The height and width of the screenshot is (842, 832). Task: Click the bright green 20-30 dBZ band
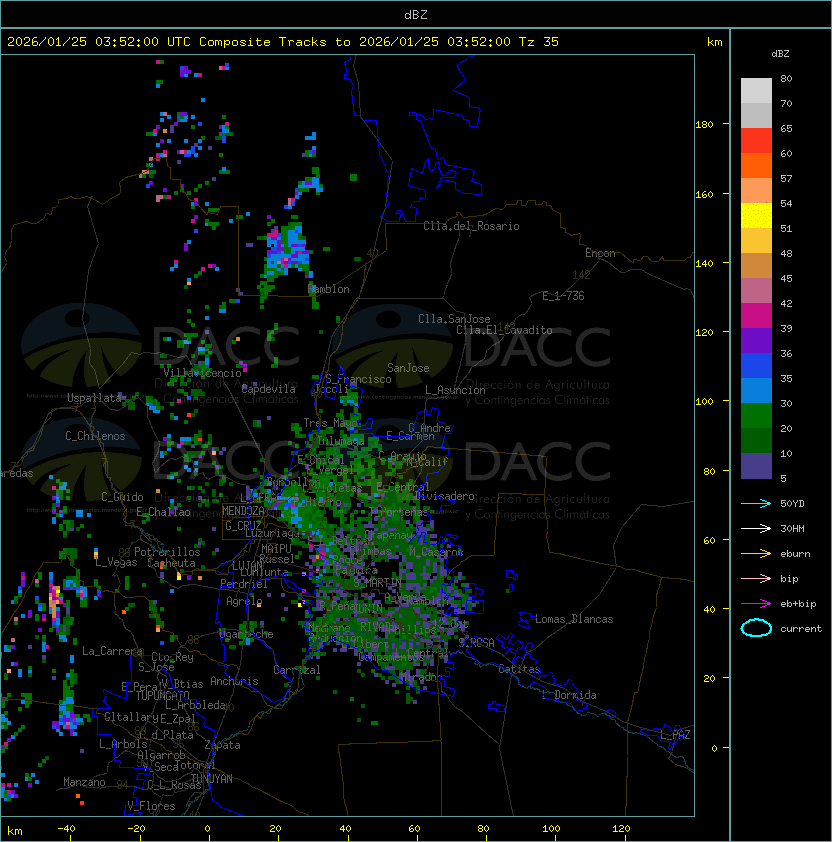pyautogui.click(x=756, y=416)
